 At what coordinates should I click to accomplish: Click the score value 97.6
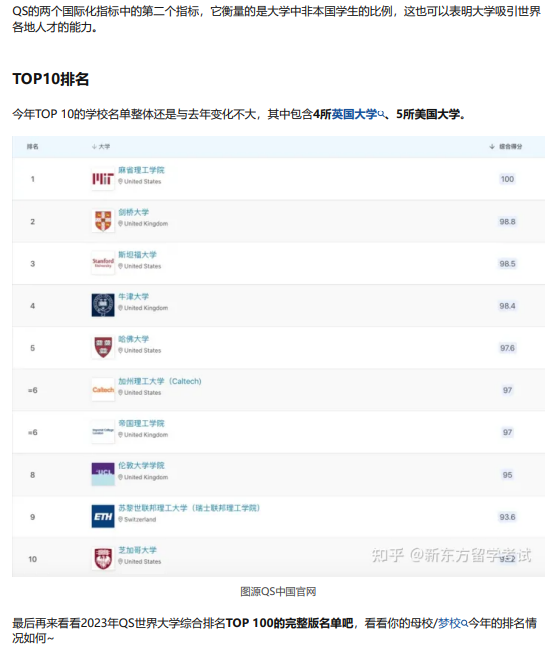(x=507, y=348)
